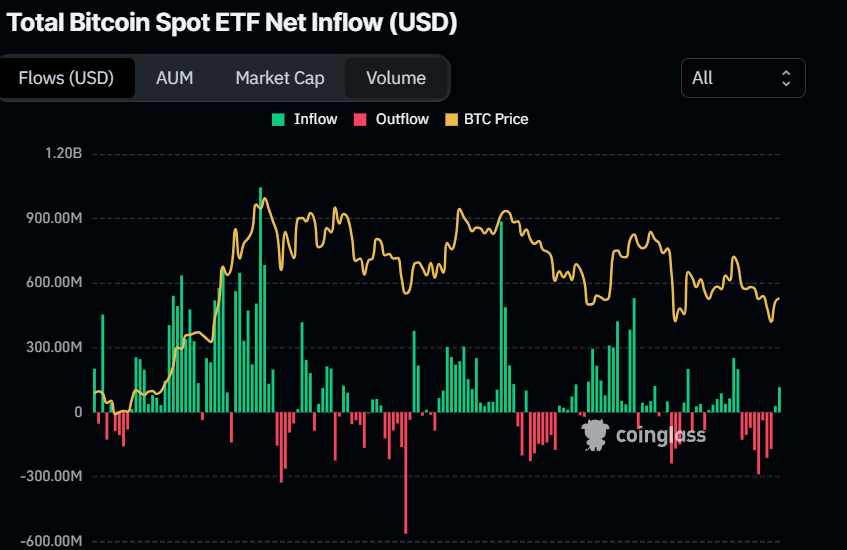The width and height of the screenshot is (847, 550).
Task: Click the 1.20B y-axis label
Action: coord(63,154)
